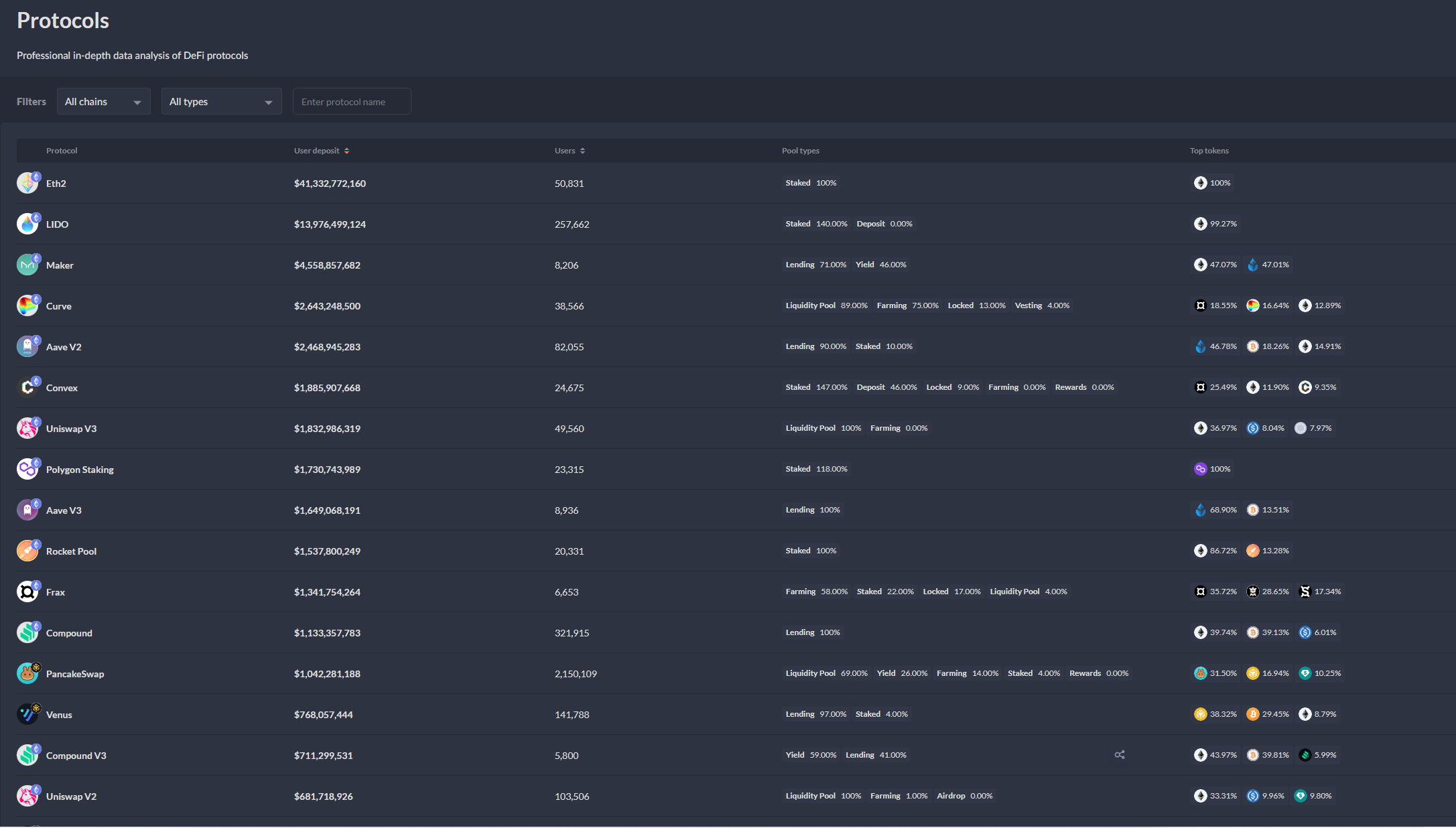Click the Venus protocol logo icon
Viewport: 1456px width, 828px height.
click(x=27, y=714)
